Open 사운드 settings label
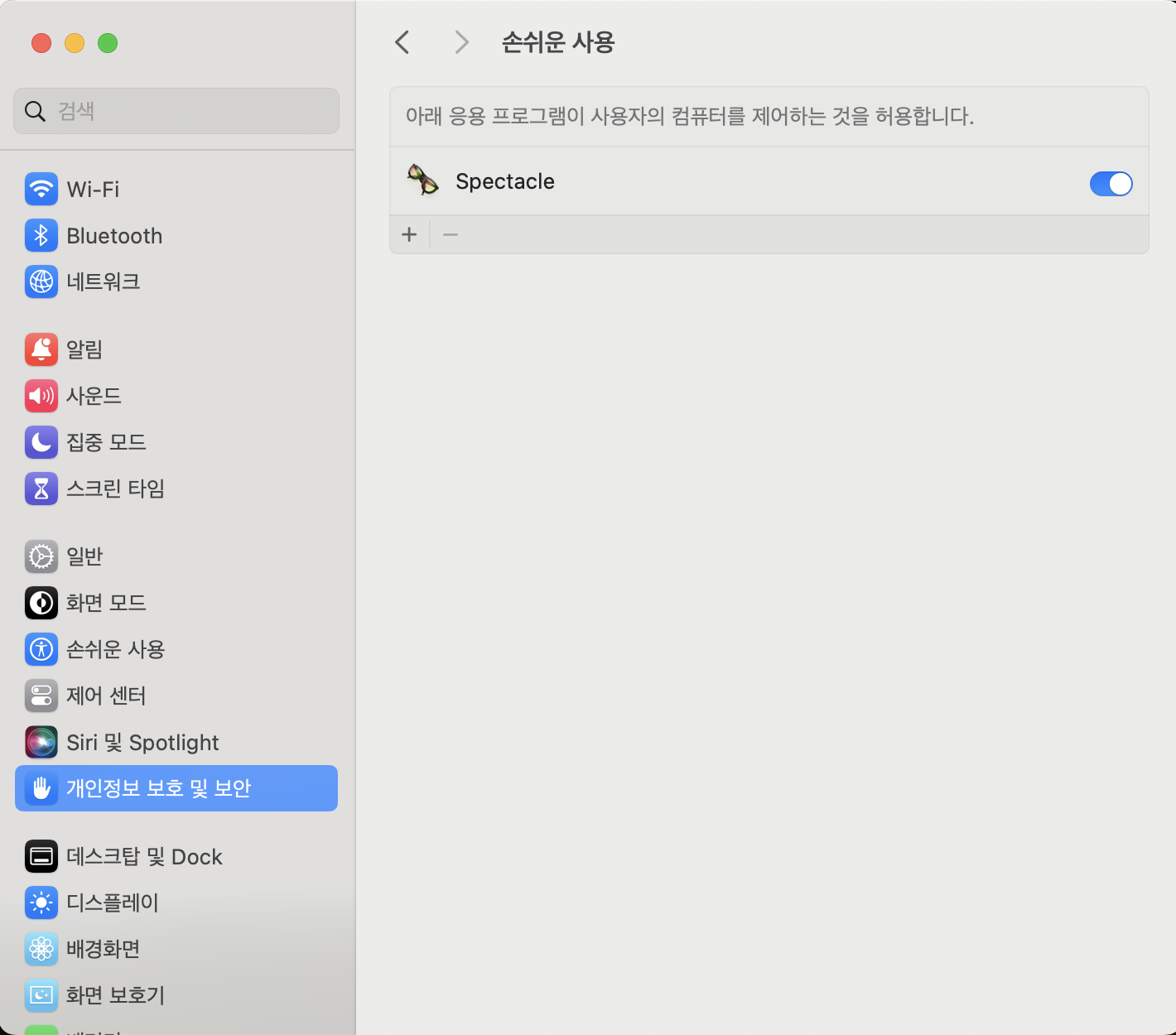This screenshot has width=1176, height=1035. (x=94, y=396)
